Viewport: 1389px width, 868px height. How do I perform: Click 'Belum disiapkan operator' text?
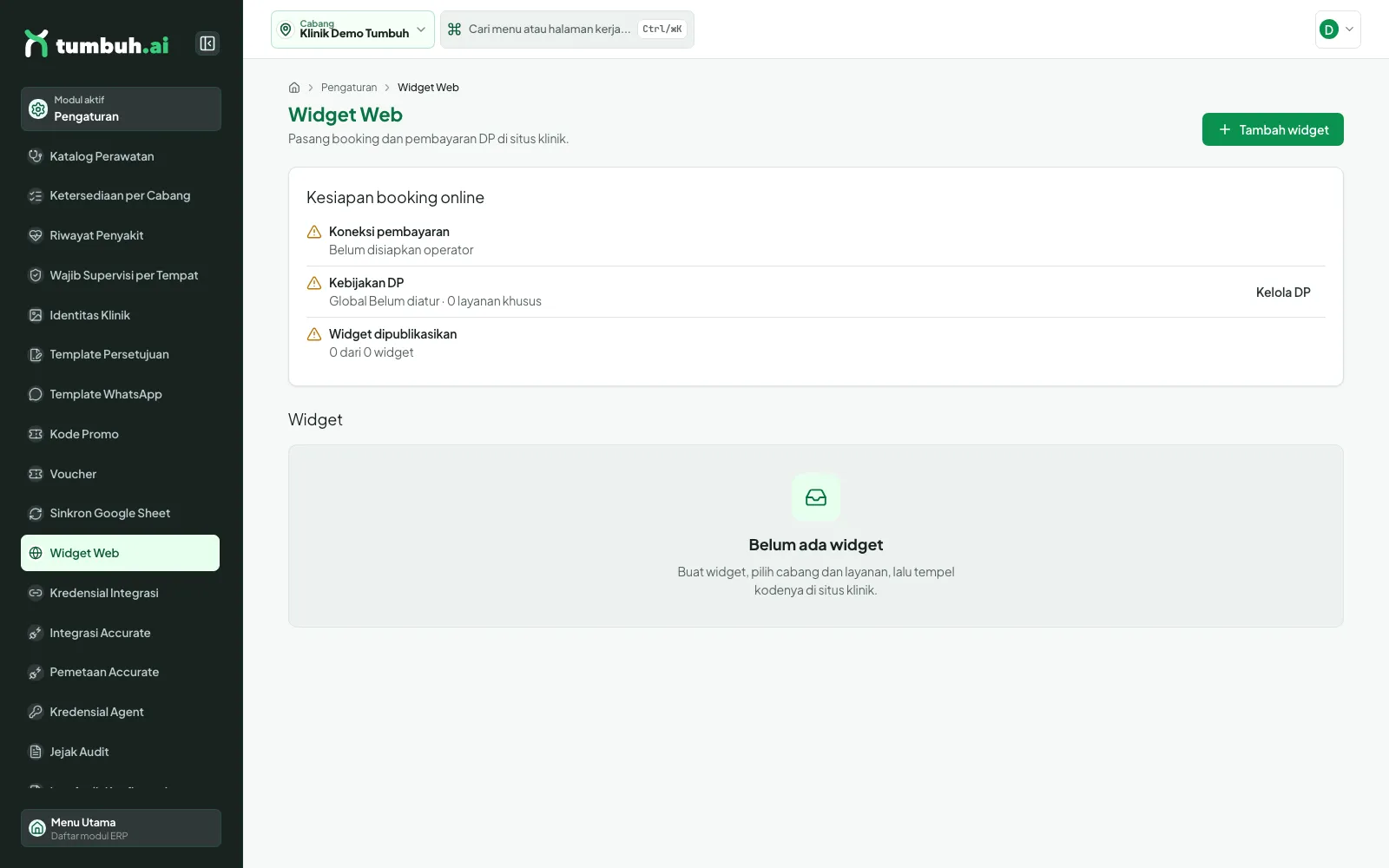(401, 250)
